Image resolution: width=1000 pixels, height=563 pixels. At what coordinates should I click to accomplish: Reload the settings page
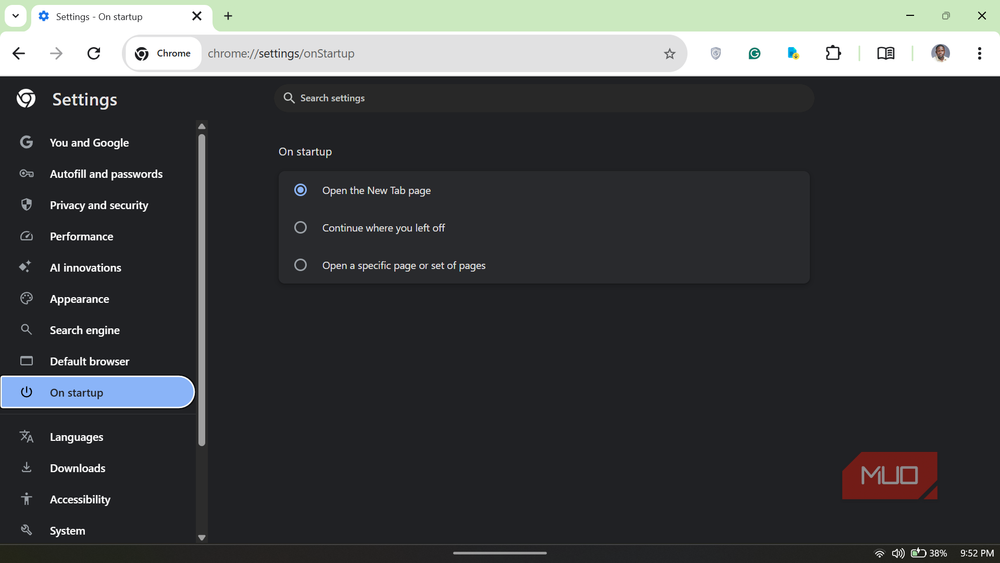coord(94,54)
